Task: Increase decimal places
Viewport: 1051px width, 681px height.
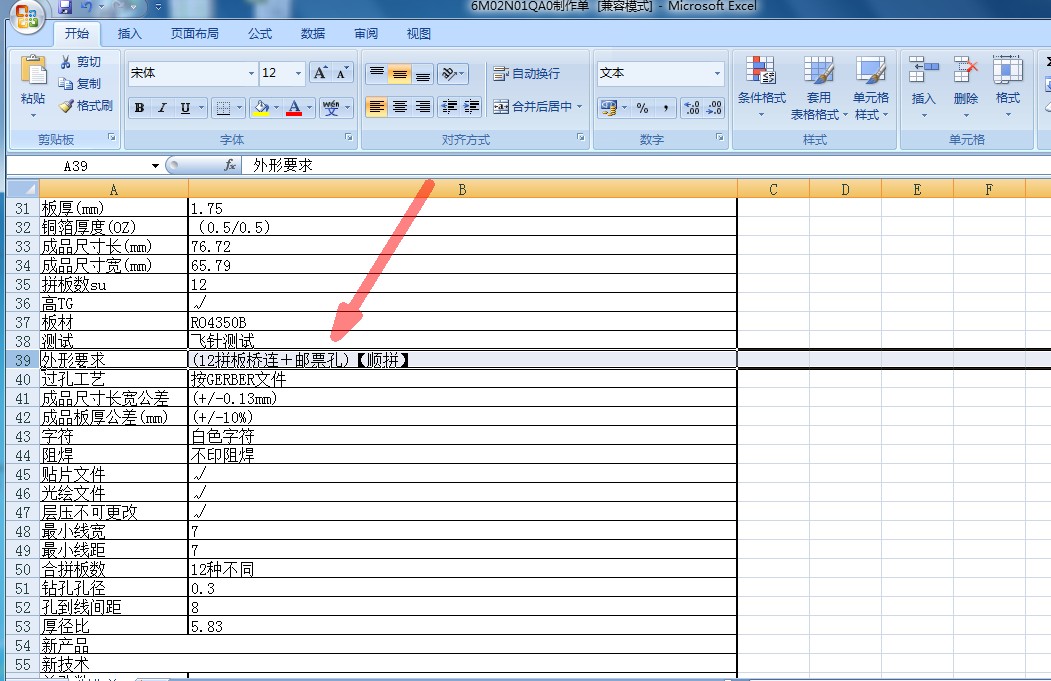Action: click(x=692, y=107)
